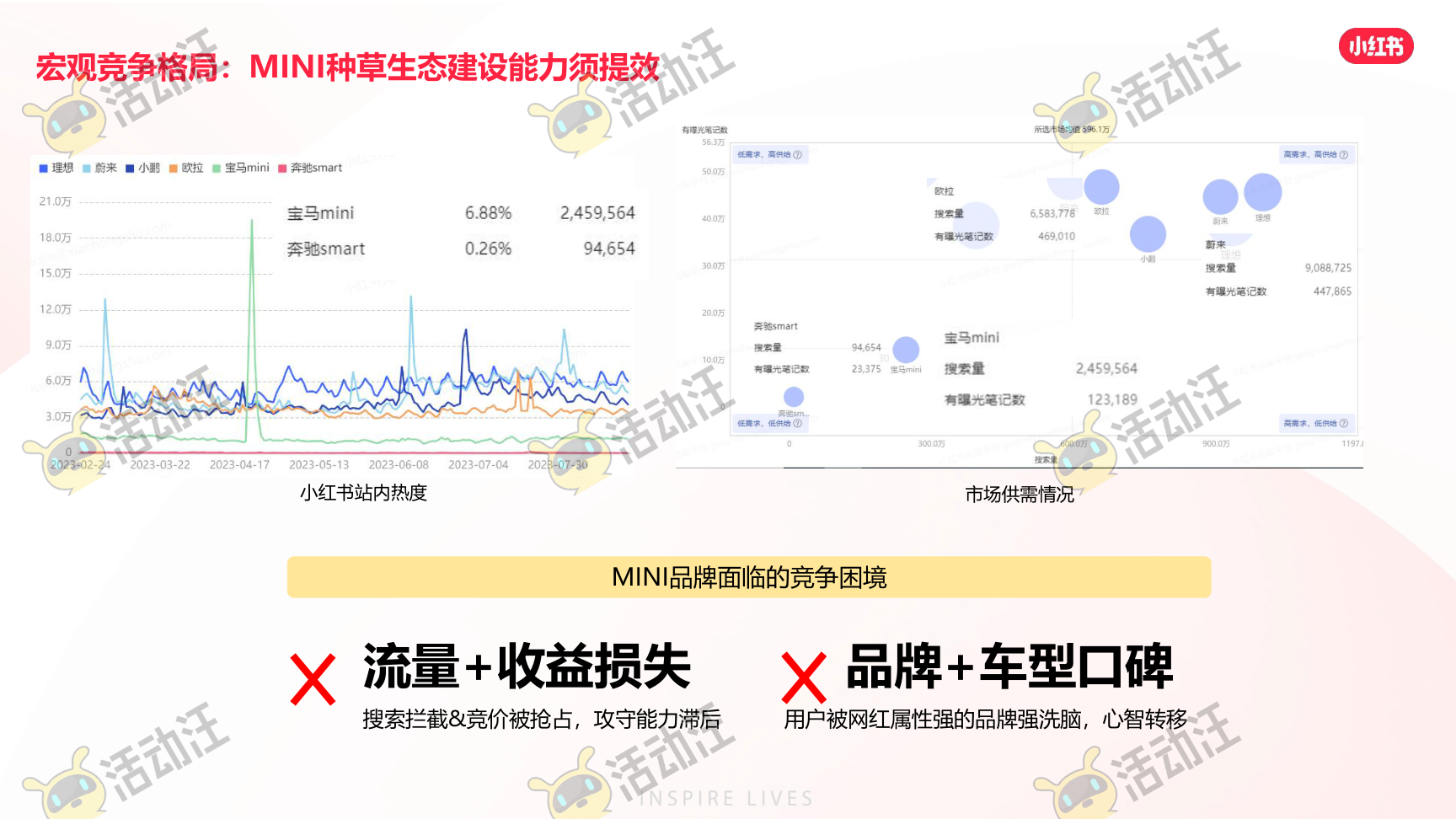
Task: Select the 理想 bubble in scatter chart
Action: [x=1263, y=192]
